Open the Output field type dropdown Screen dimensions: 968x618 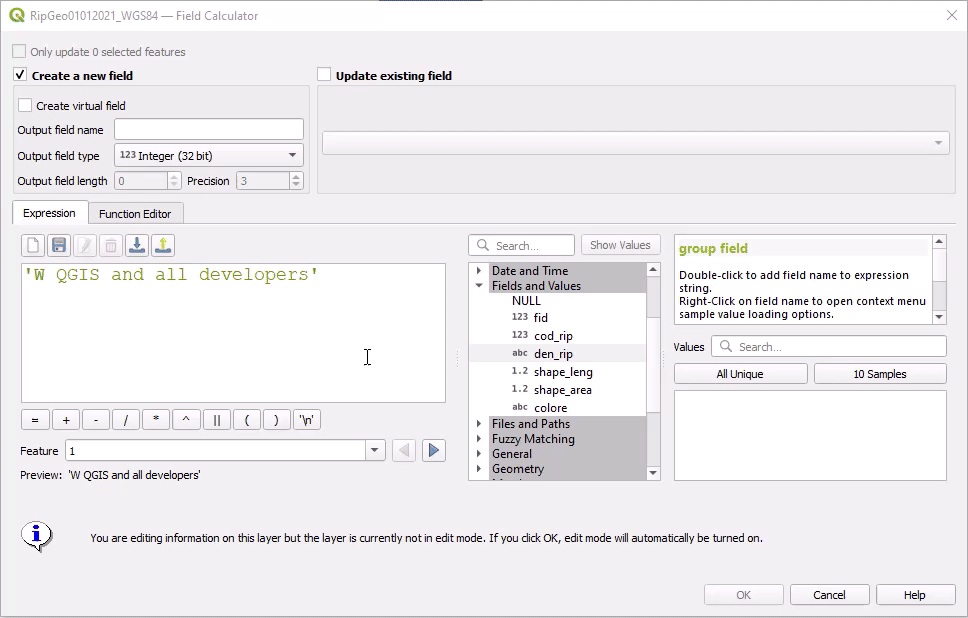pyautogui.click(x=208, y=155)
